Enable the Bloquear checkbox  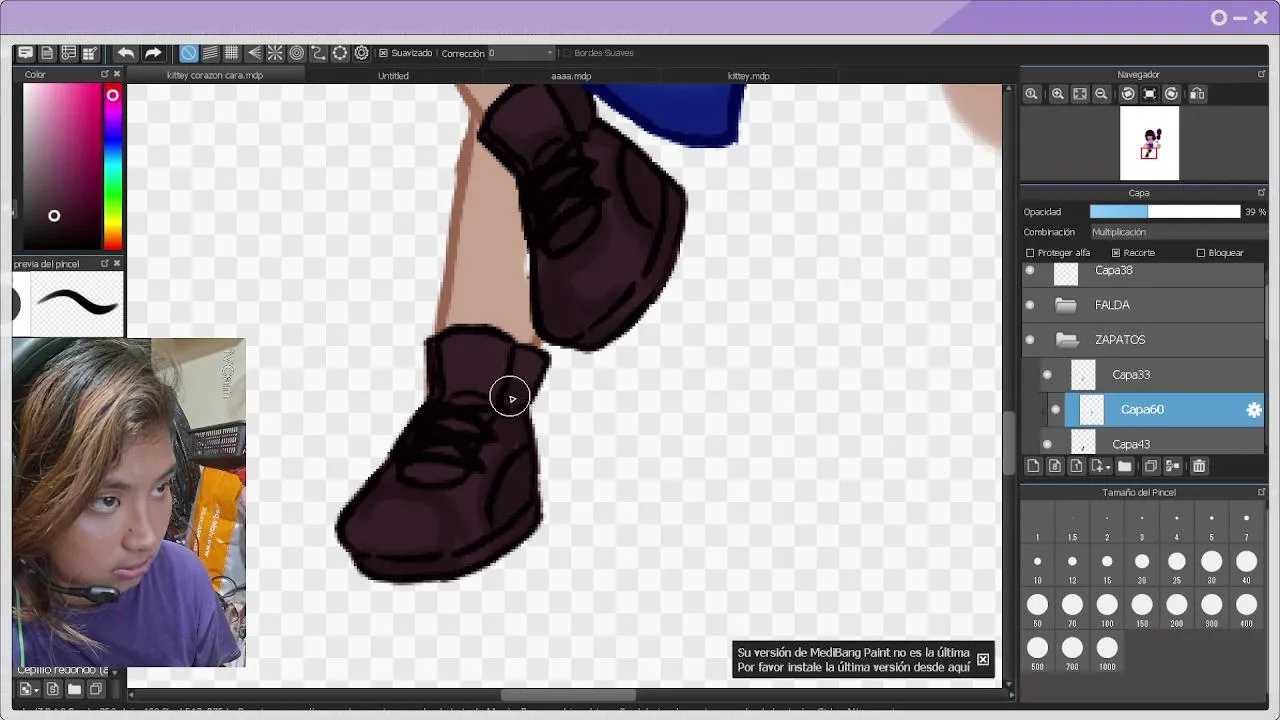pyautogui.click(x=1201, y=253)
